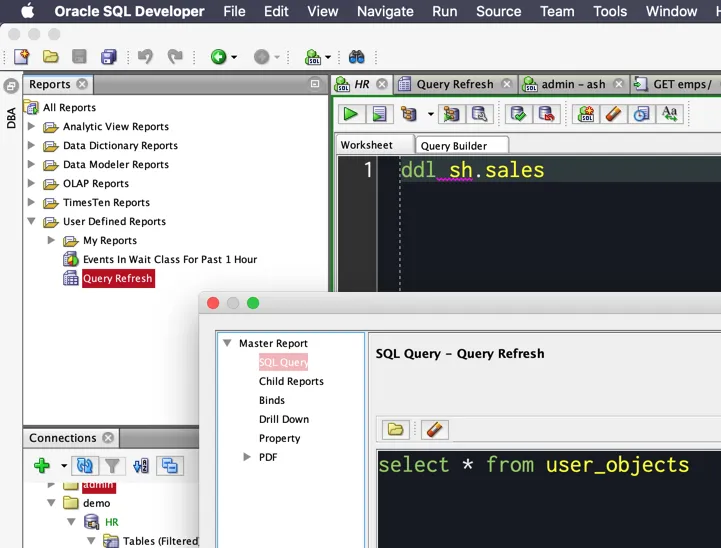The image size is (721, 548).
Task: Click the Commit icon in worksheet toolbar
Action: [517, 114]
